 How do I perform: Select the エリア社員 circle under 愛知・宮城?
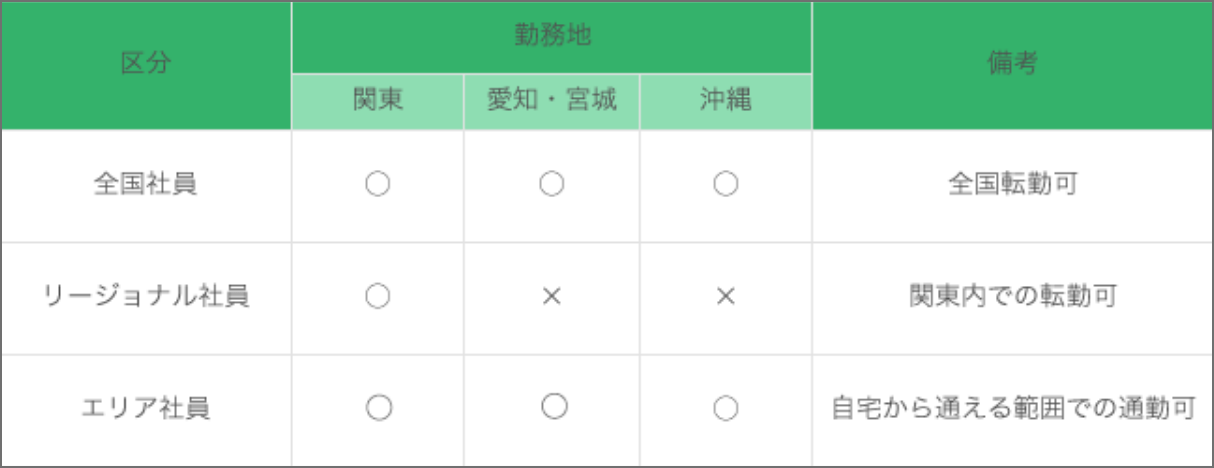click(553, 407)
